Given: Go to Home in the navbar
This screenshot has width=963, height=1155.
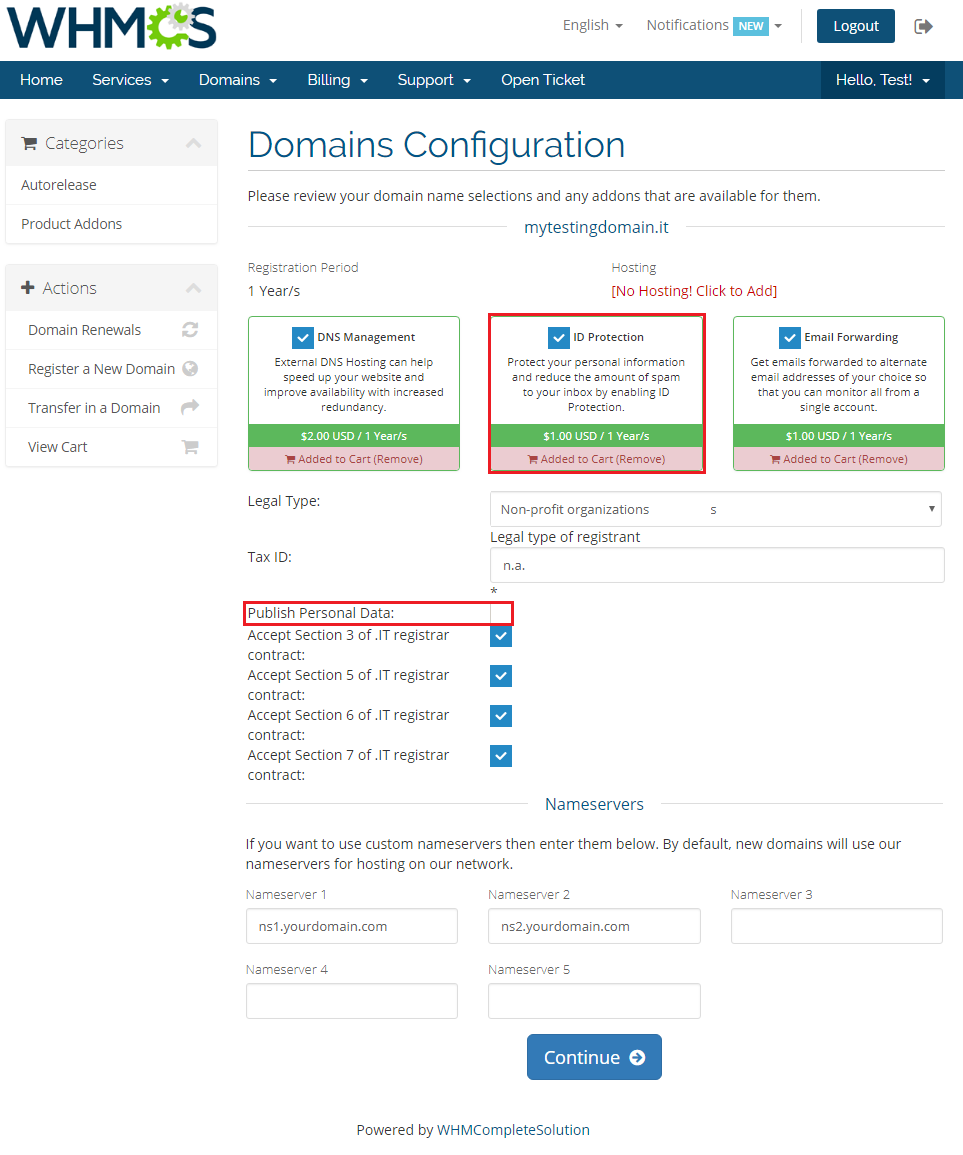Looking at the screenshot, I should [41, 80].
